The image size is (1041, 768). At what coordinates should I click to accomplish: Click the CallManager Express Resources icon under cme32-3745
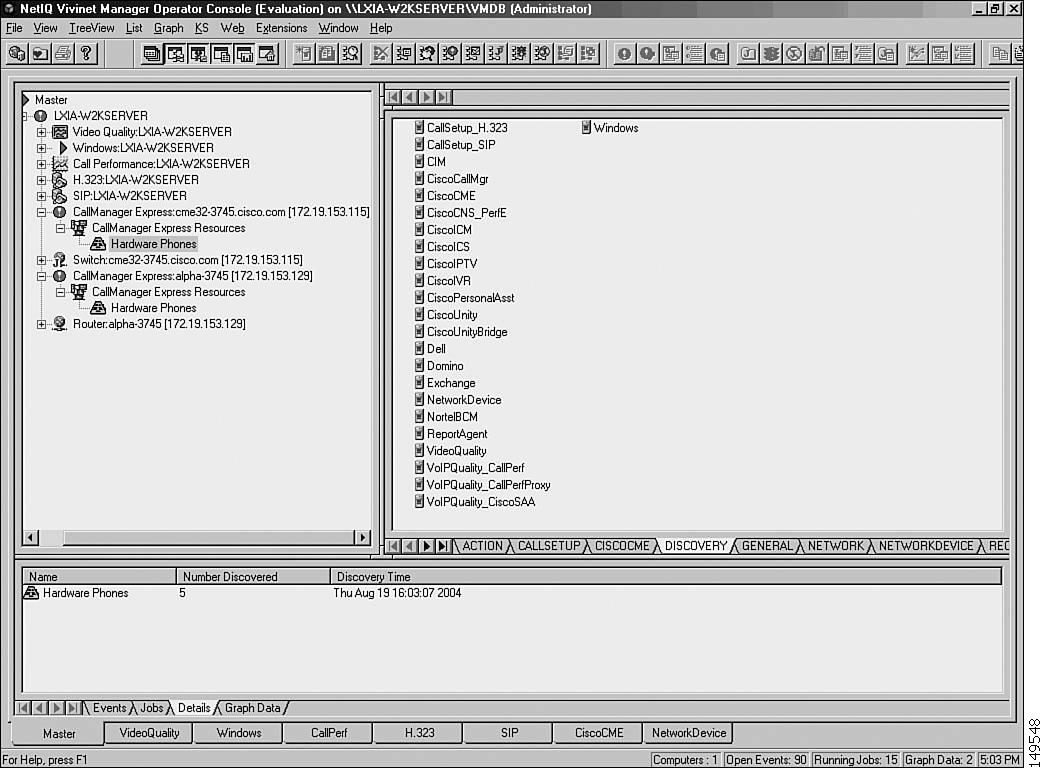pos(79,228)
